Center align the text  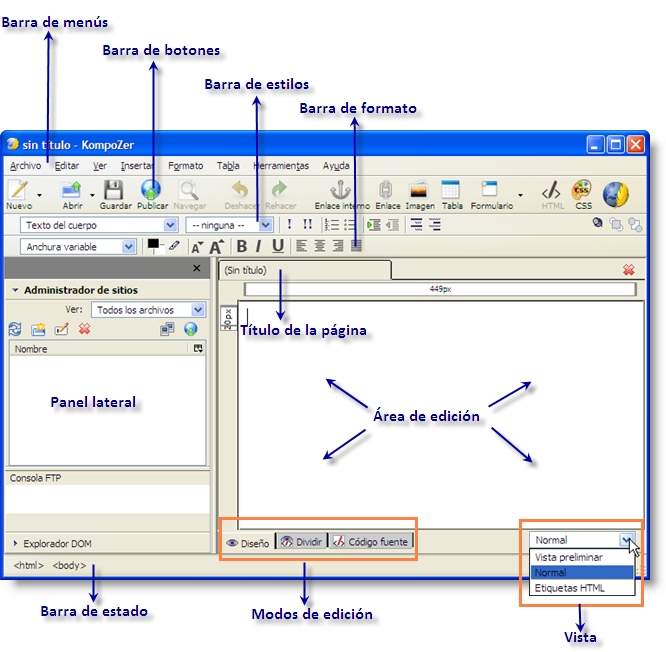319,246
